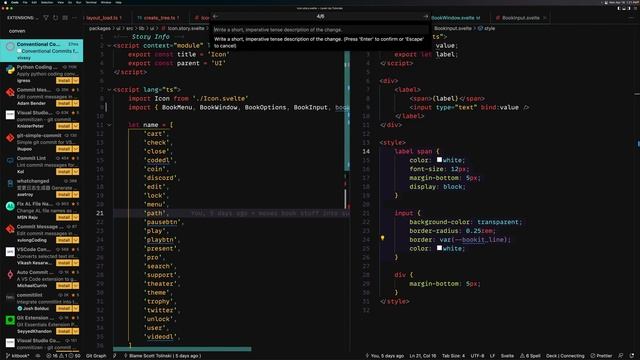Install the Commit Lint extension
The width and height of the screenshot is (640, 360).
click(x=64, y=172)
